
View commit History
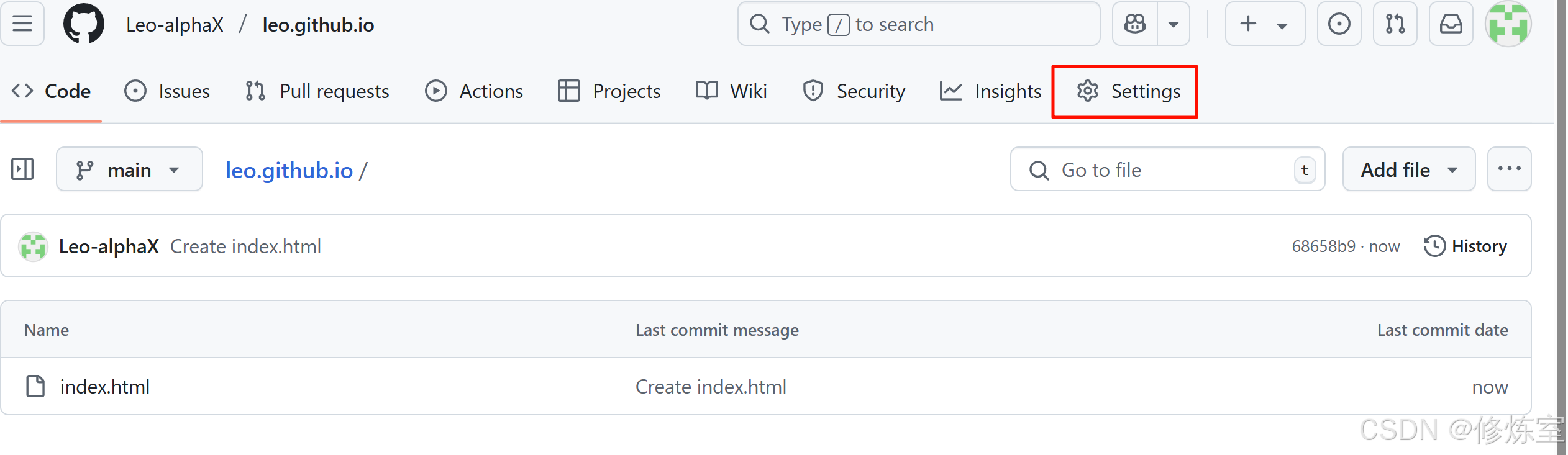pyautogui.click(x=1465, y=246)
